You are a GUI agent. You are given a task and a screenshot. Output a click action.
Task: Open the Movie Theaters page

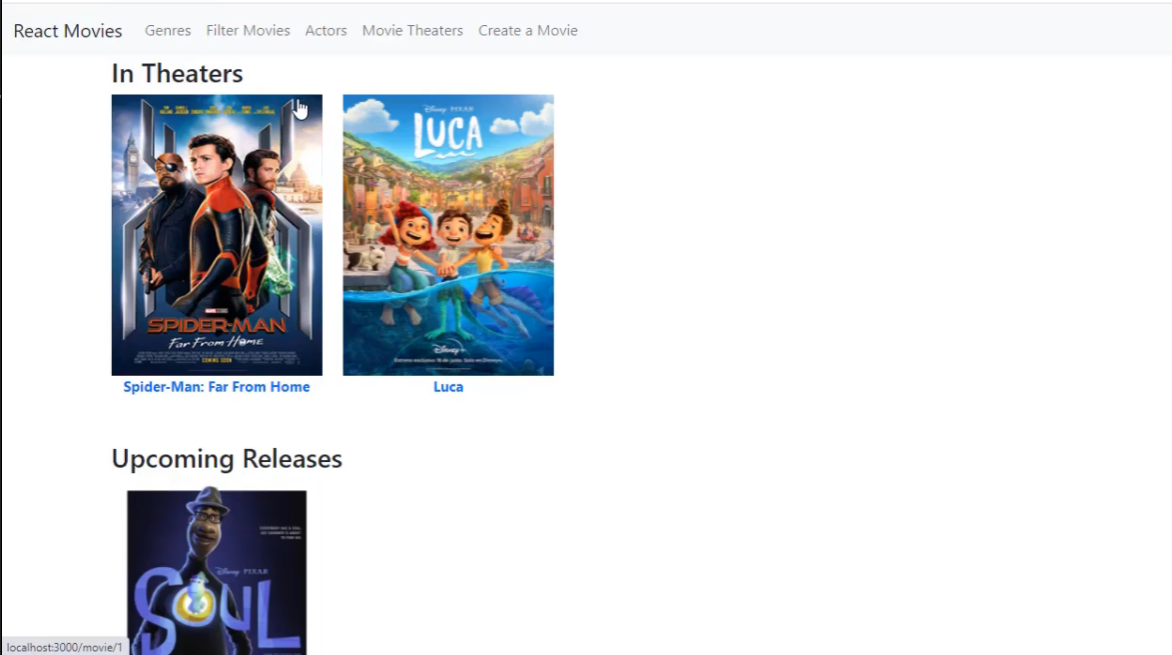pyautogui.click(x=412, y=30)
